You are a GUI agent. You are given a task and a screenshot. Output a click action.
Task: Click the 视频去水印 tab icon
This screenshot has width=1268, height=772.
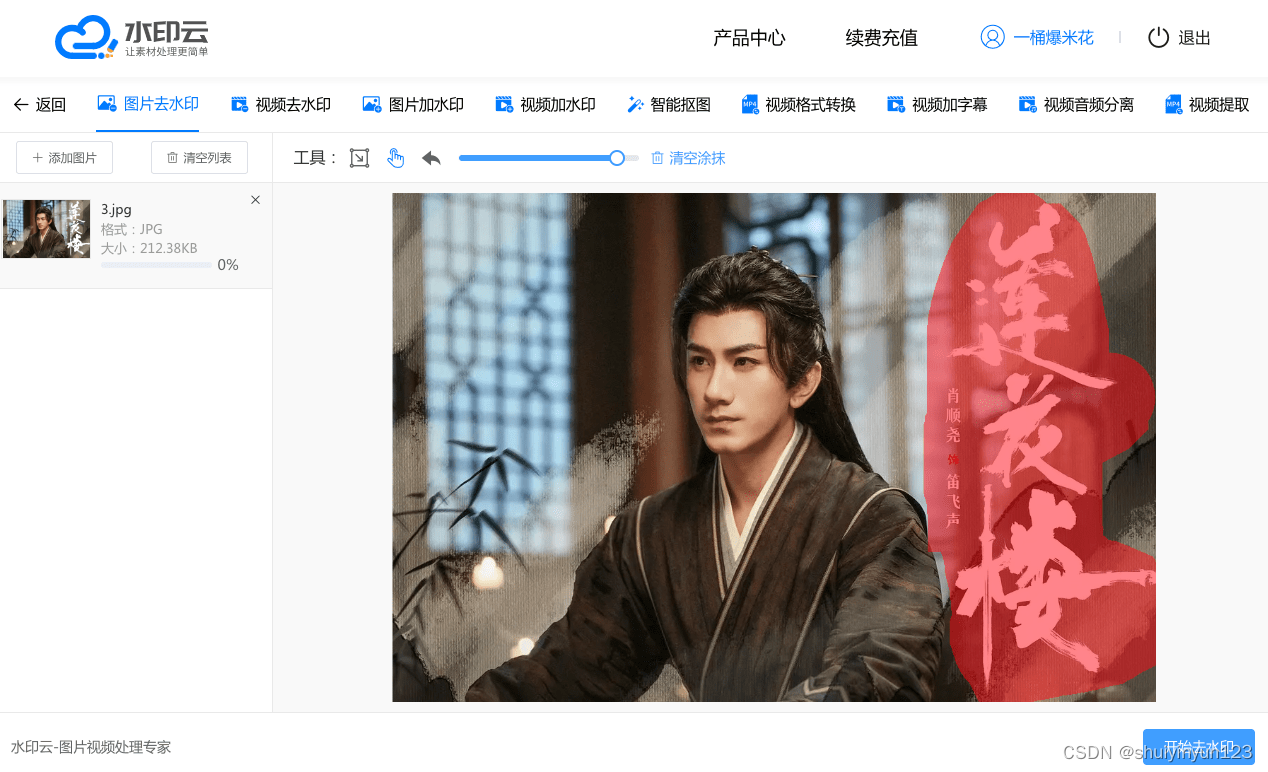click(x=239, y=104)
